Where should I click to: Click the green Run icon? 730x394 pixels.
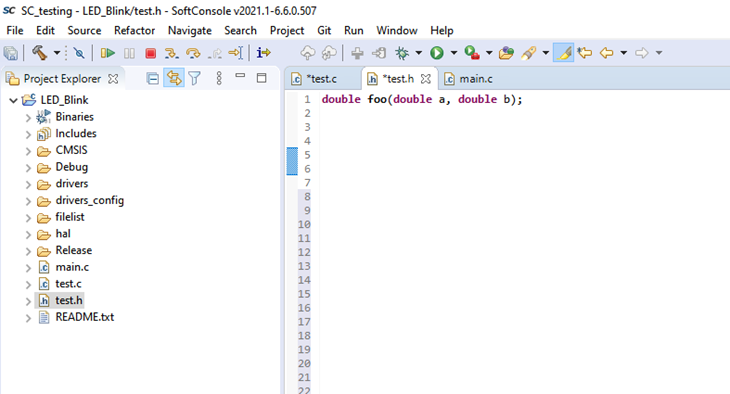(x=437, y=53)
